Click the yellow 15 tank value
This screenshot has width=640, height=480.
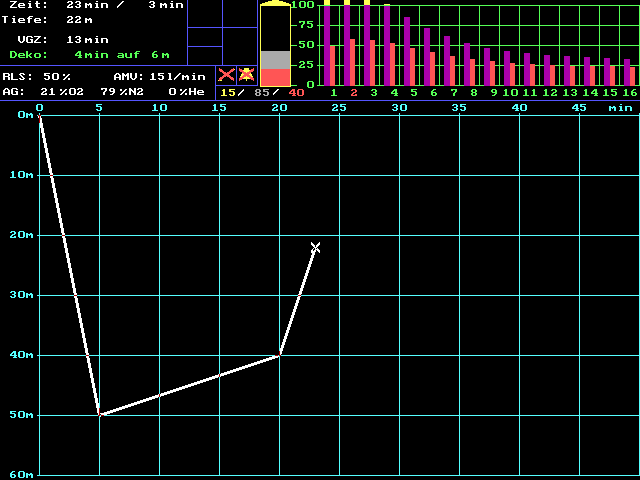click(x=227, y=92)
